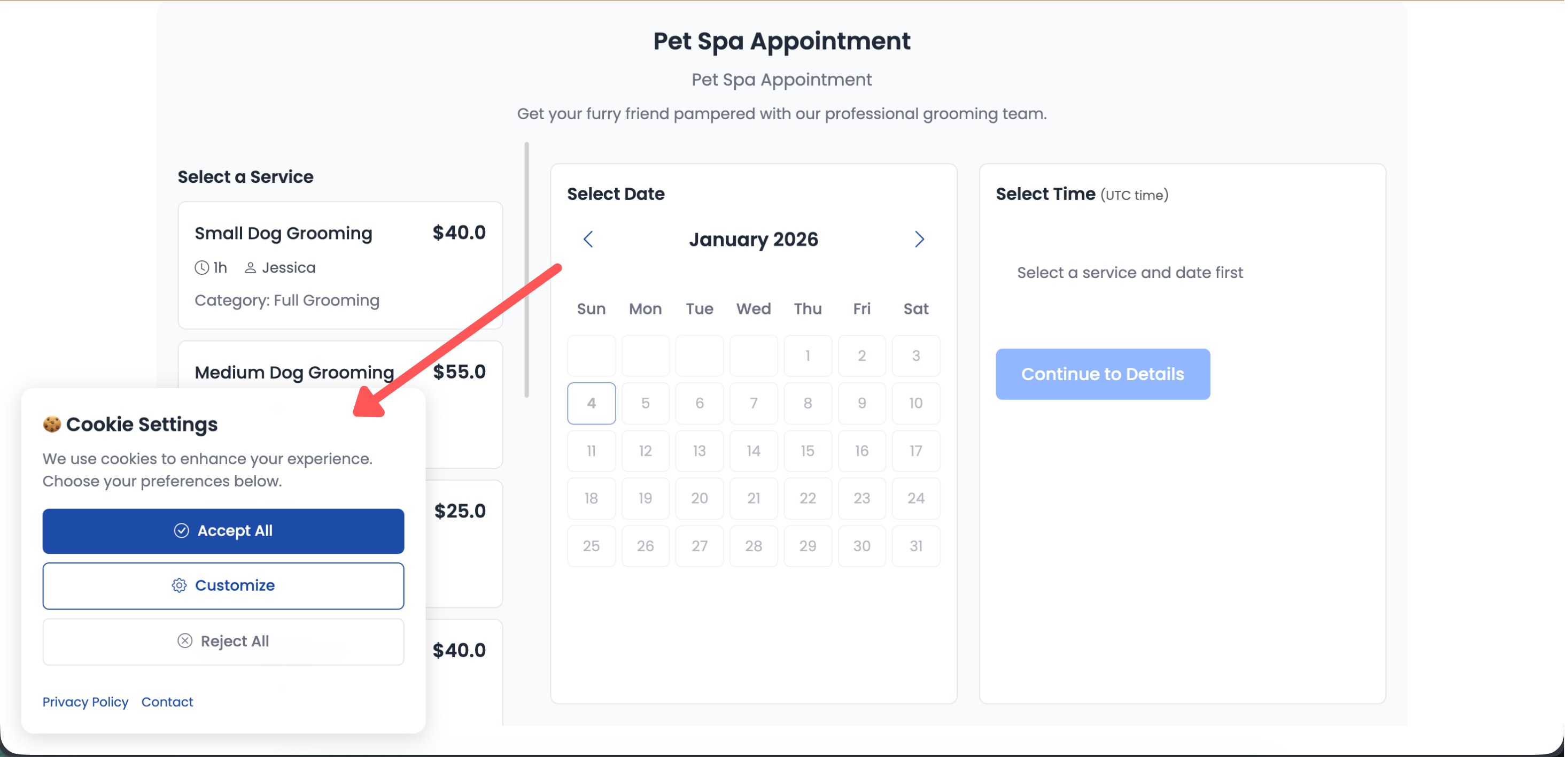
Task: Choose January 31 on the calendar
Action: pyautogui.click(x=915, y=546)
